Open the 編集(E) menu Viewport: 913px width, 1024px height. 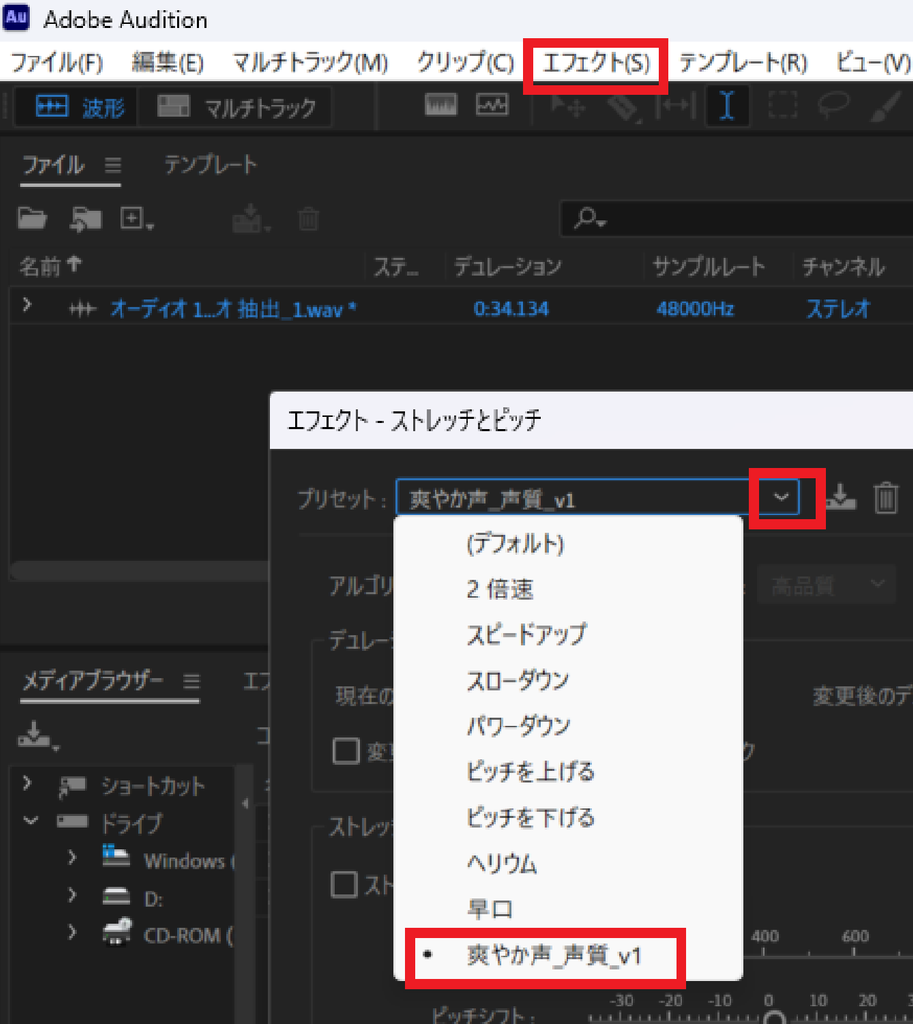168,63
